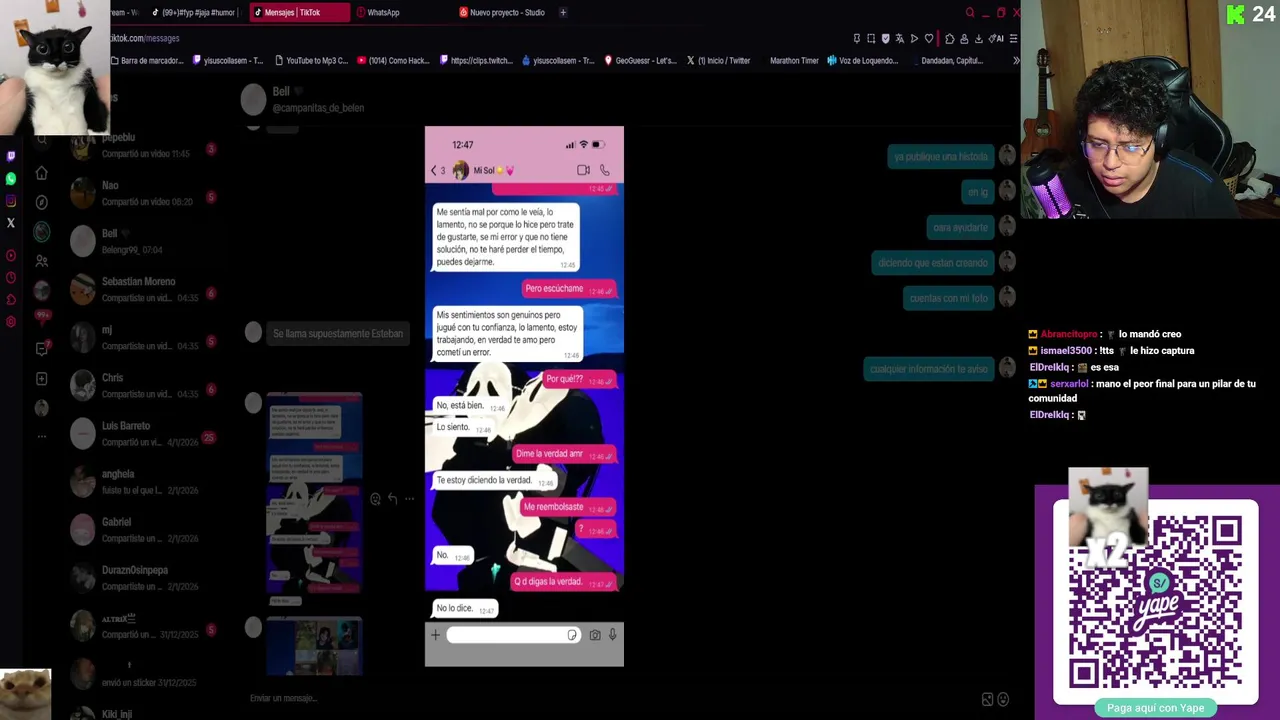The height and width of the screenshot is (720, 1280).
Task: Open the browser main menu icon
Action: [1013, 38]
